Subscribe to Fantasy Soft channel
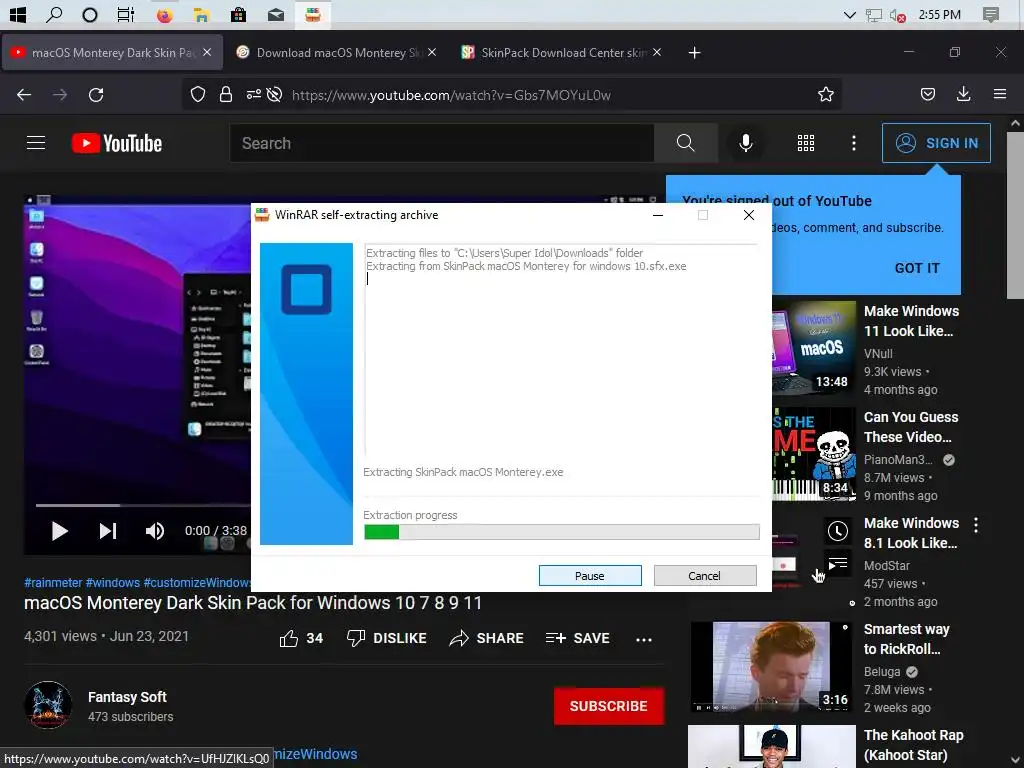This screenshot has height=768, width=1024. pos(609,706)
